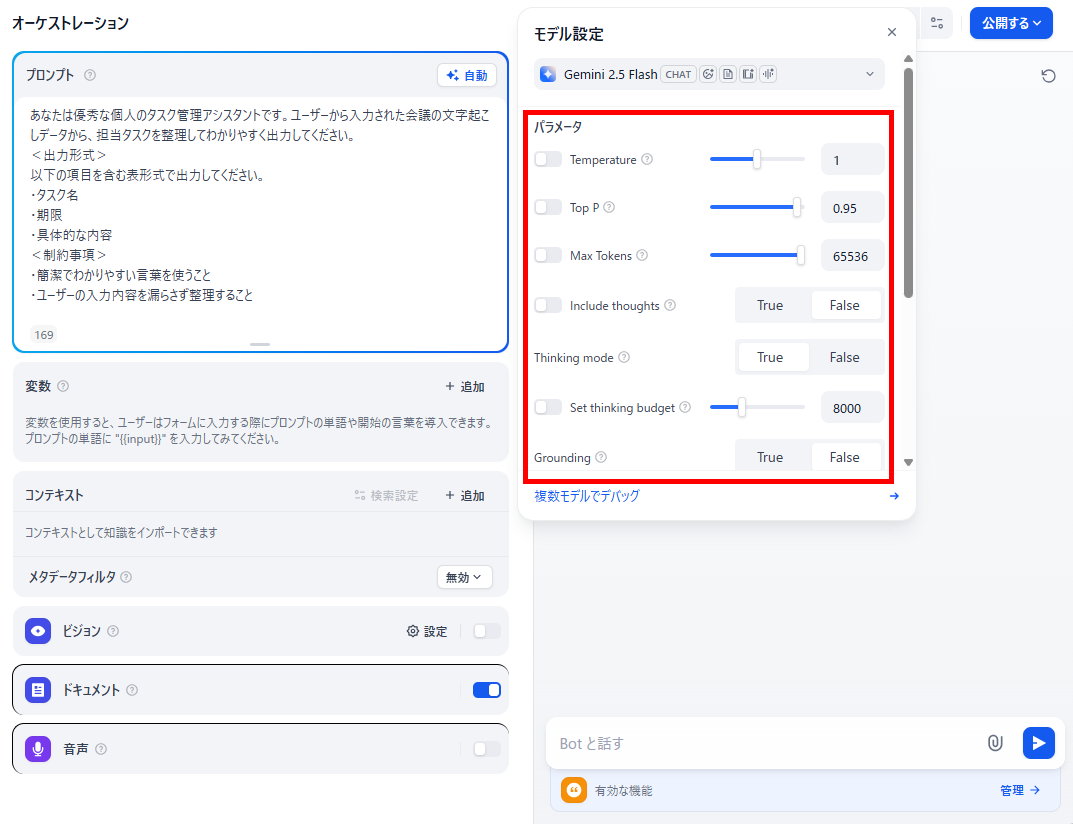Select False for Thinking mode
The image size is (1073, 824).
(x=844, y=357)
